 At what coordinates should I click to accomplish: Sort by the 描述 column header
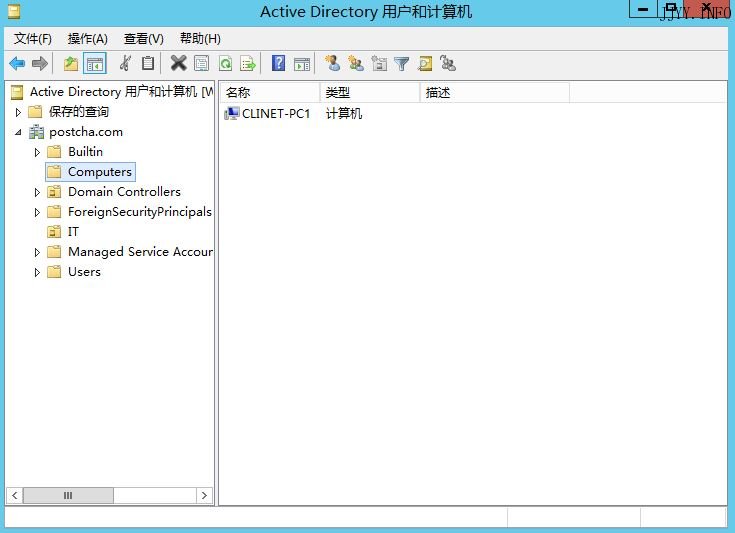[x=495, y=92]
